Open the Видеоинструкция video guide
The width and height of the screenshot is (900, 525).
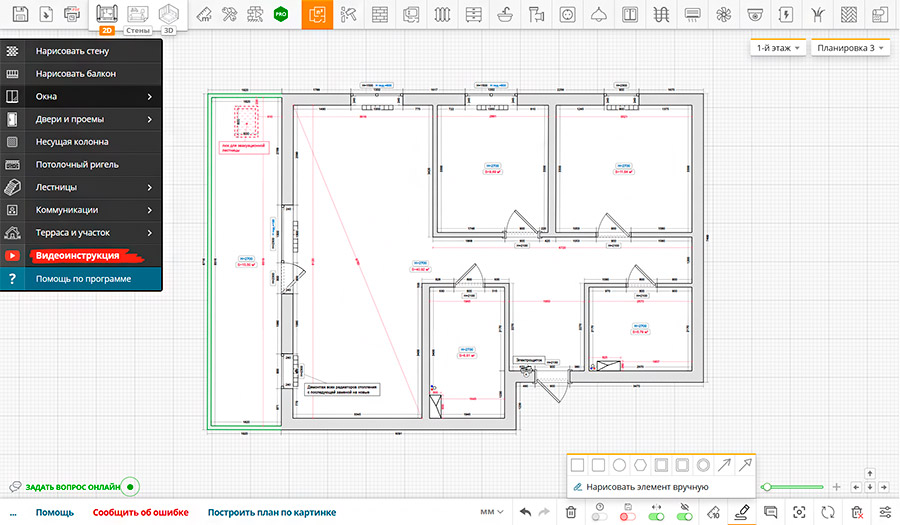click(x=81, y=256)
